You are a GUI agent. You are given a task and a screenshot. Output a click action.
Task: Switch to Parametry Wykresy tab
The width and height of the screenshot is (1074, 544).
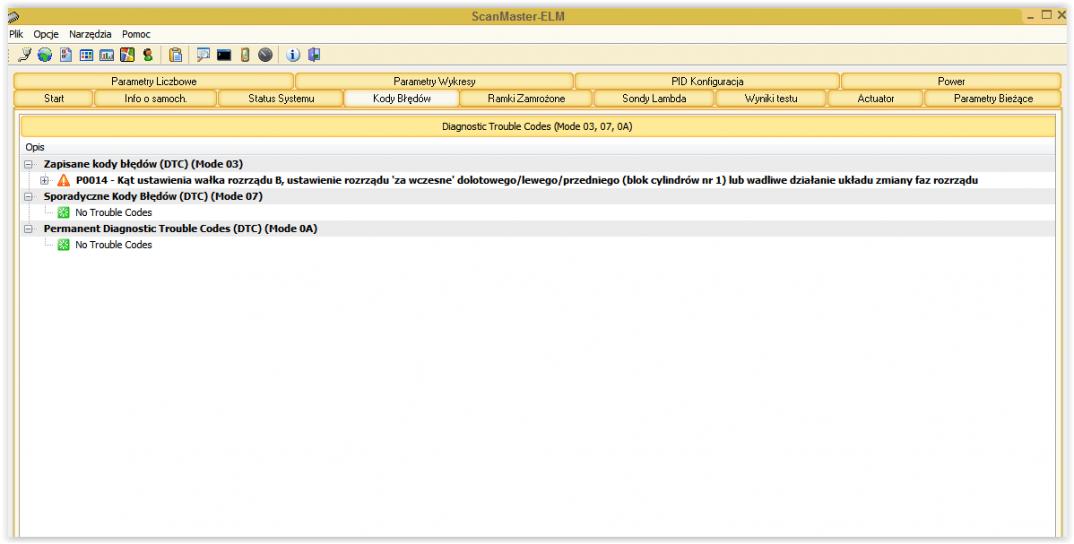point(434,81)
